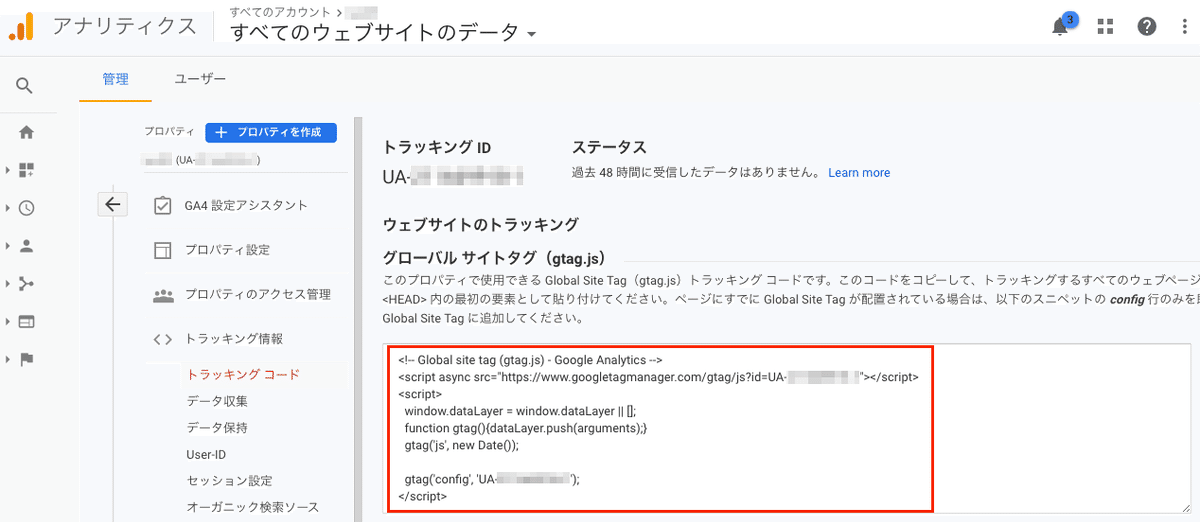
Task: Open the notifications bell
Action: pyautogui.click(x=1060, y=27)
